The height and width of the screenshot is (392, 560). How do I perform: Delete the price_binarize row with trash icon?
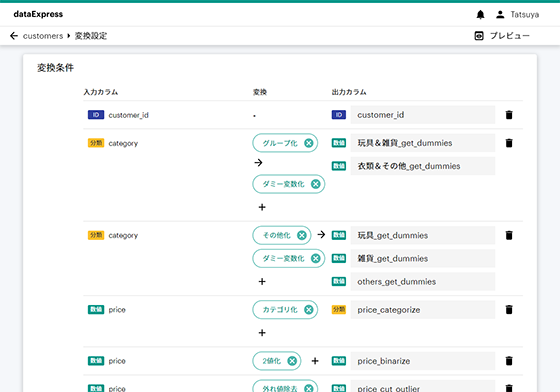(509, 361)
